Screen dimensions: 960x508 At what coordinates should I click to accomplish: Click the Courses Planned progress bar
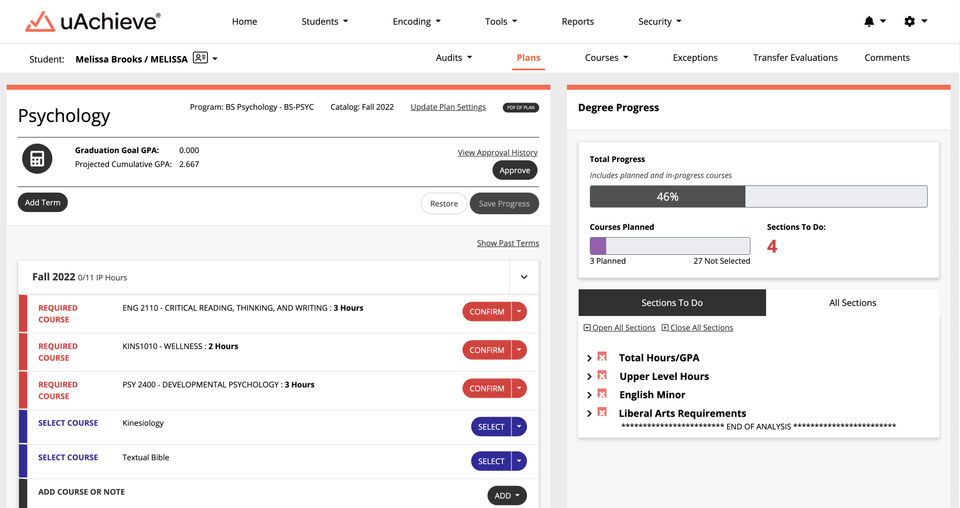[x=670, y=246]
